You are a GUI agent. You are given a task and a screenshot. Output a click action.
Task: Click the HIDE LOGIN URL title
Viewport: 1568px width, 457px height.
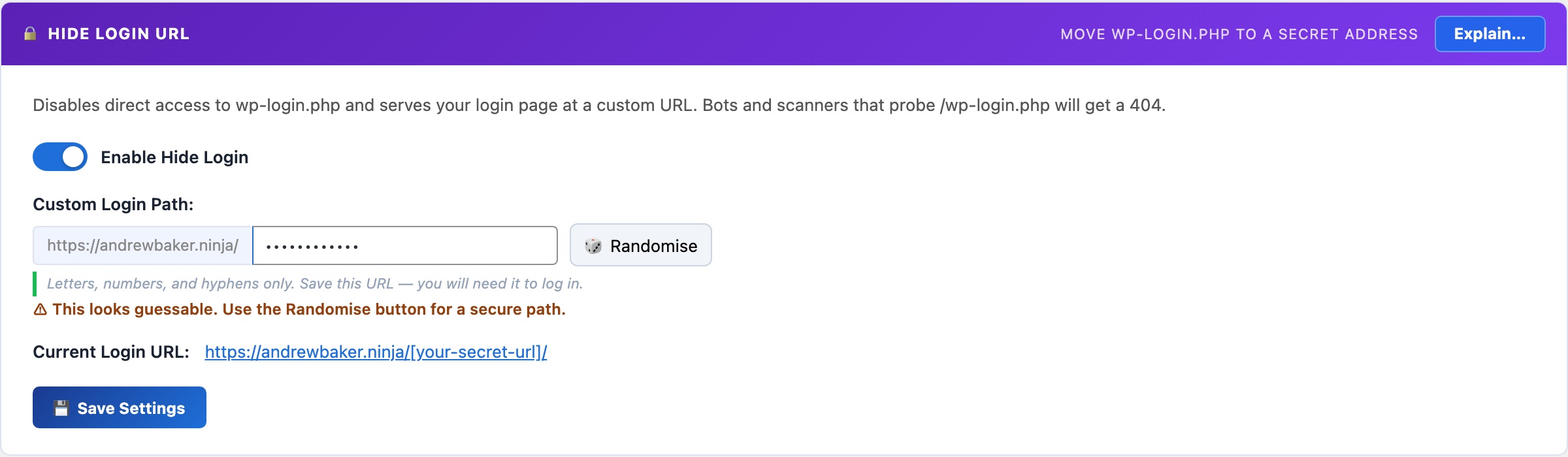coord(120,34)
